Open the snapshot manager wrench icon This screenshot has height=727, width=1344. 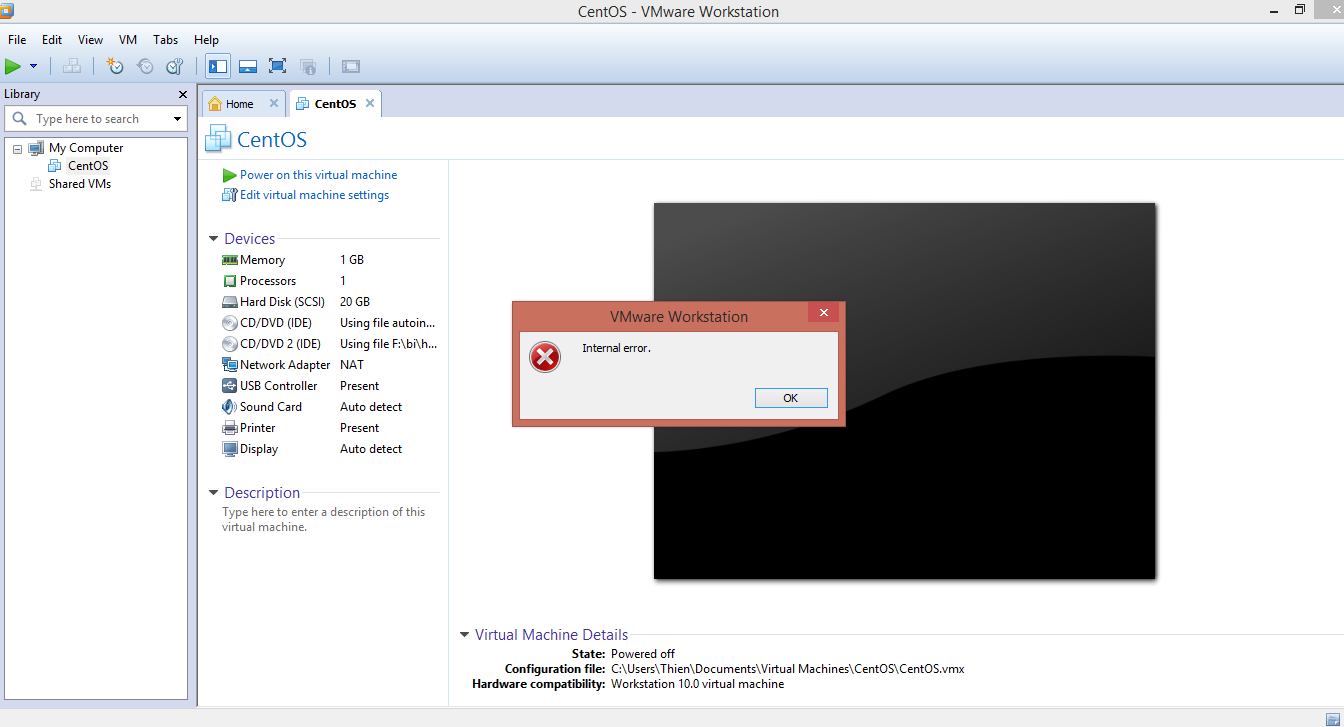(x=175, y=66)
